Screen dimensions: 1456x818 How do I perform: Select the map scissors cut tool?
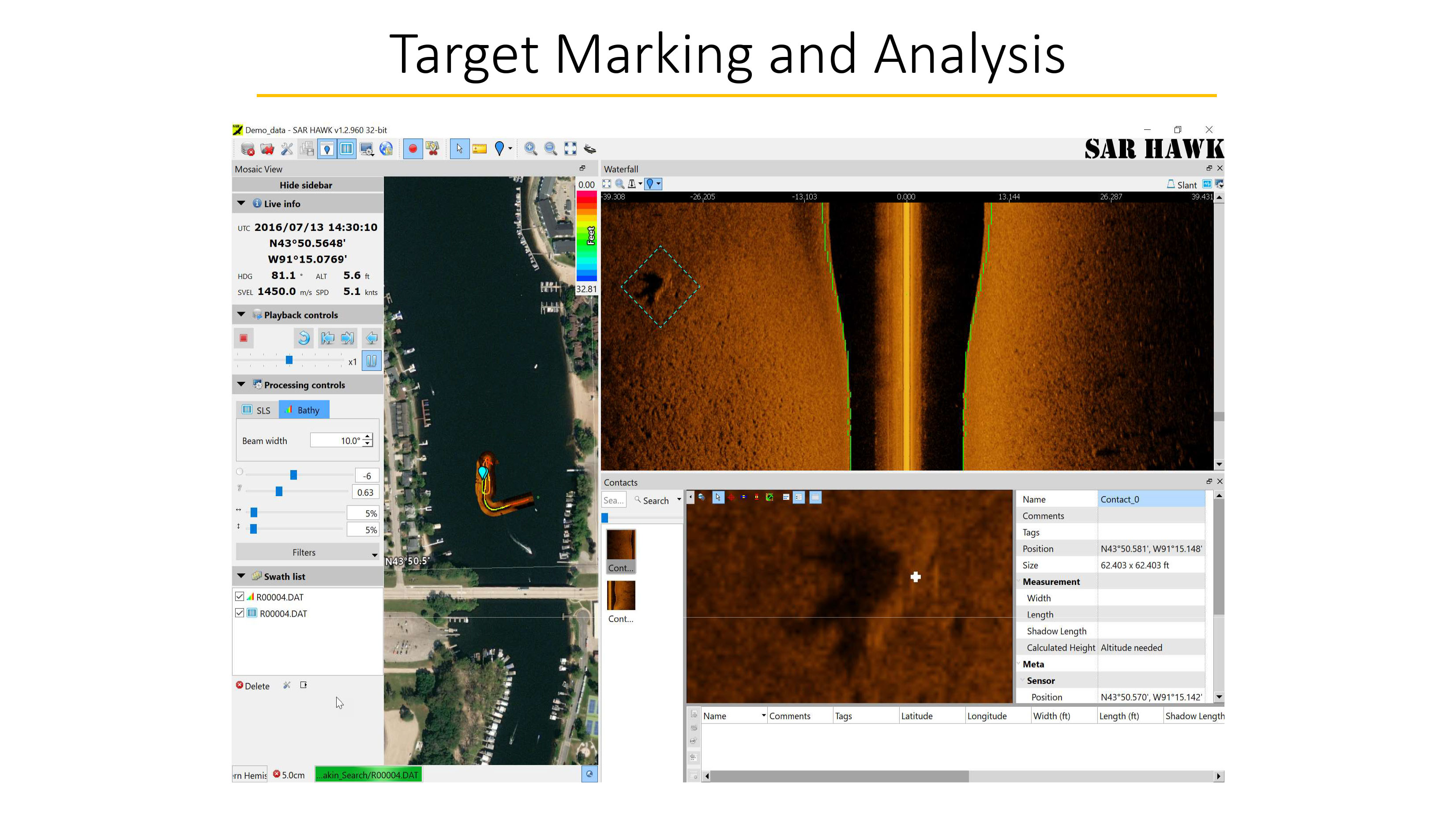pyautogui.click(x=433, y=149)
